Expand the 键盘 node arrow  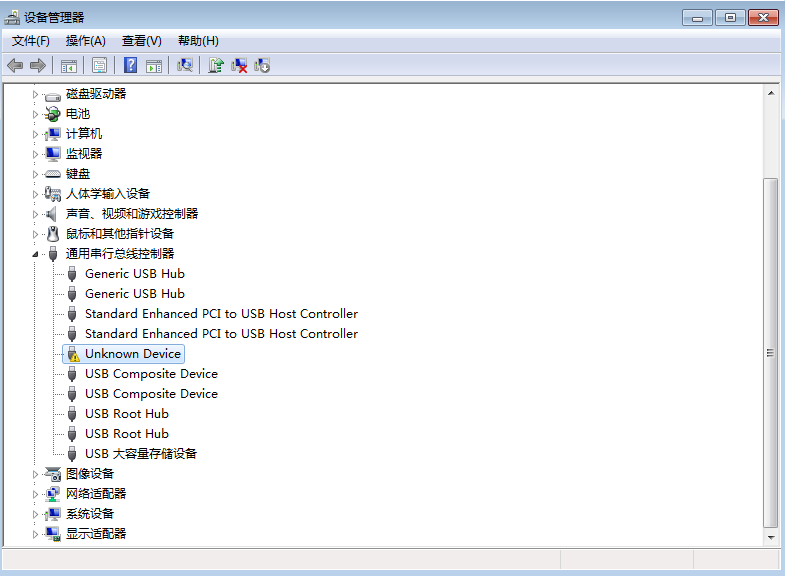35,174
